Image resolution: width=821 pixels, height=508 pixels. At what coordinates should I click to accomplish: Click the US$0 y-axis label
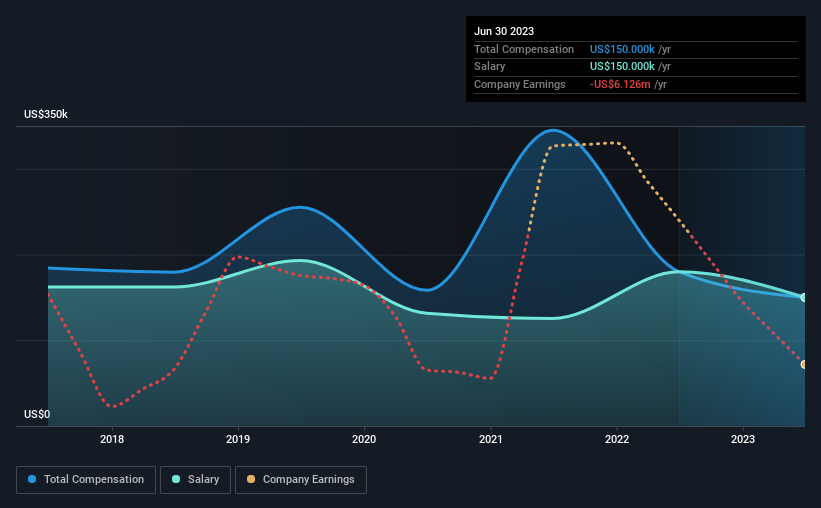tap(37, 414)
